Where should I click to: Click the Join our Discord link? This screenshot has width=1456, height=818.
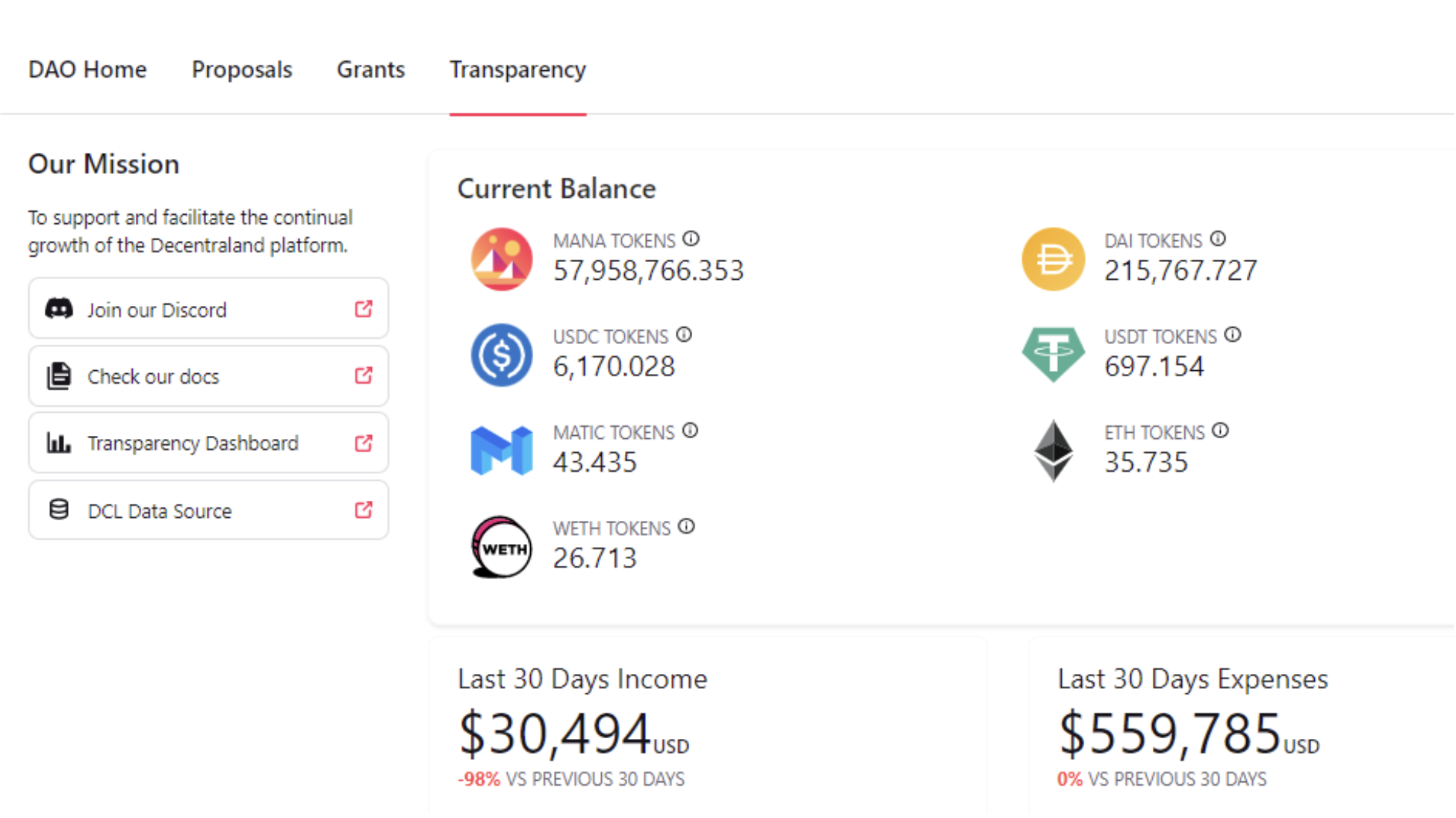pyautogui.click(x=208, y=309)
